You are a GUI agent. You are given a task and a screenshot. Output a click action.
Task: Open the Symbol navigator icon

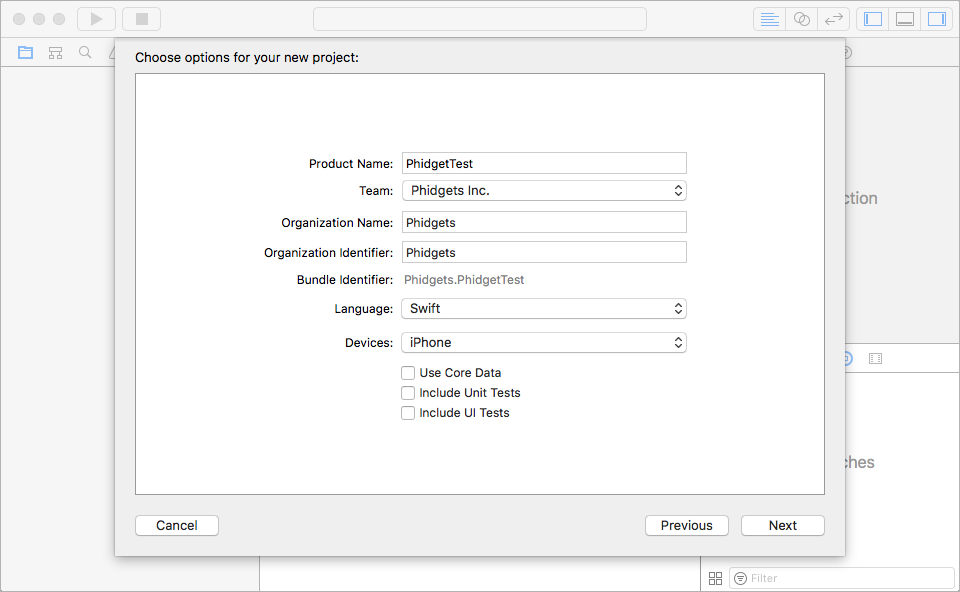[x=55, y=53]
